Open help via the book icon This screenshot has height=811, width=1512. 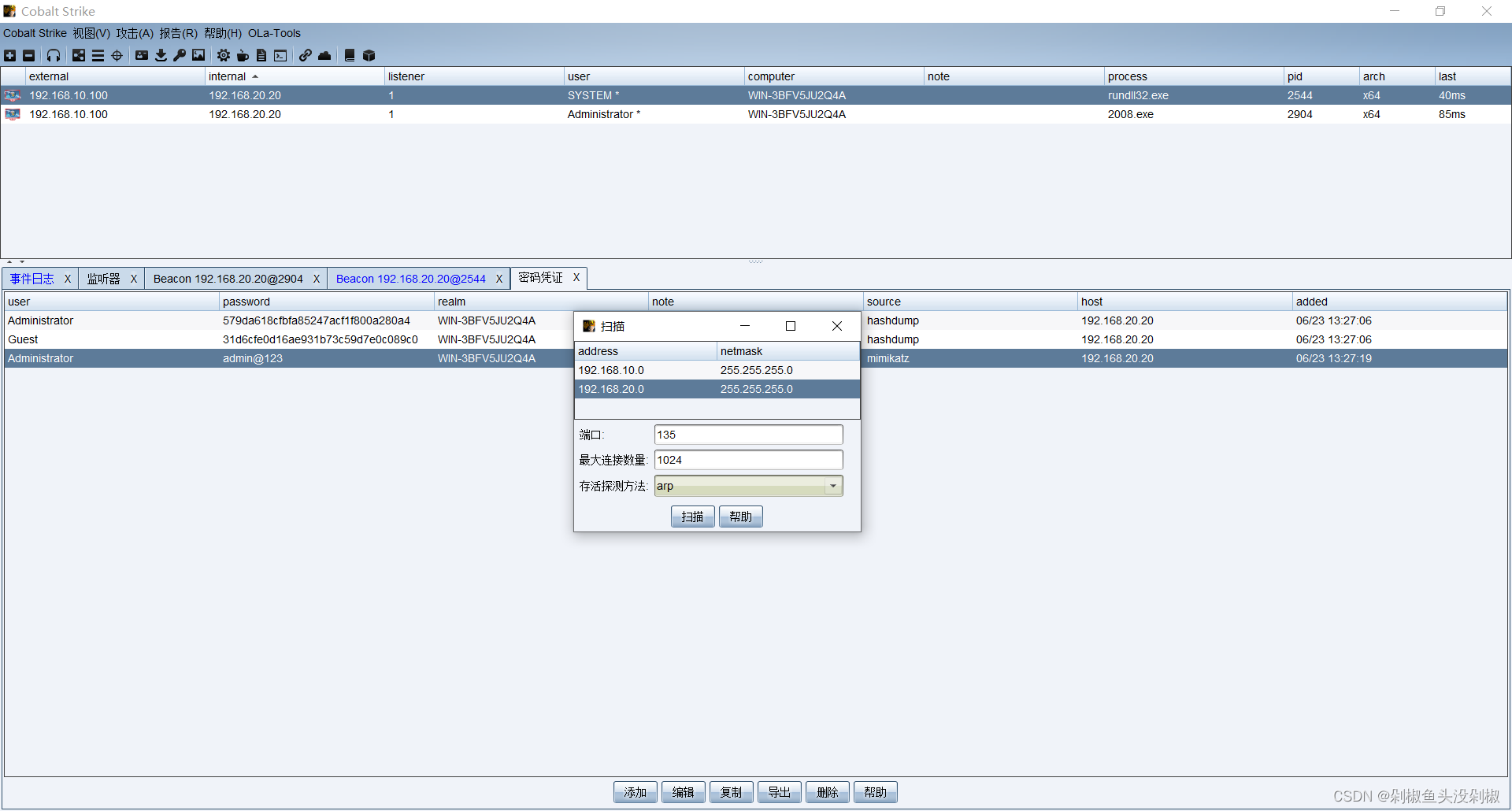(350, 55)
